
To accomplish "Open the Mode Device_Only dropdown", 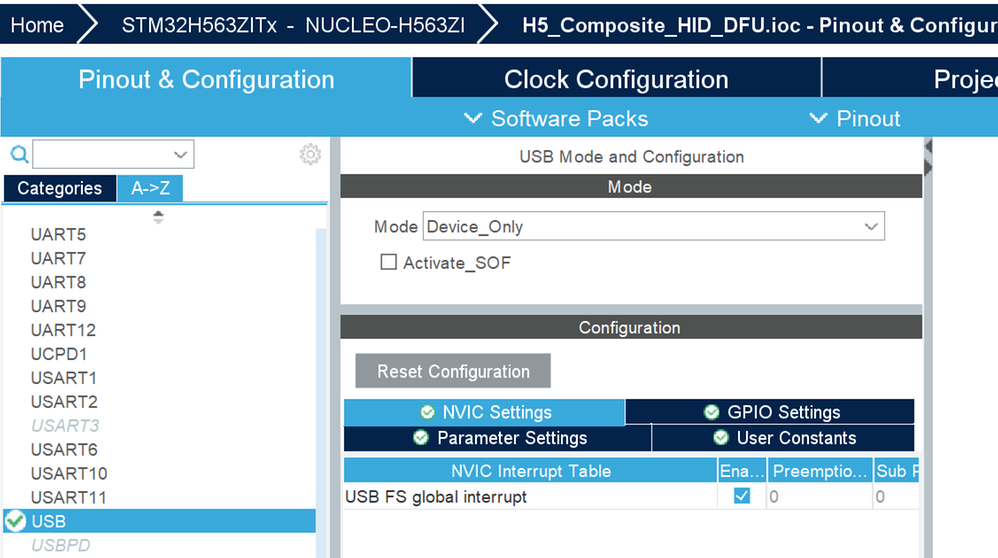I will coord(654,227).
